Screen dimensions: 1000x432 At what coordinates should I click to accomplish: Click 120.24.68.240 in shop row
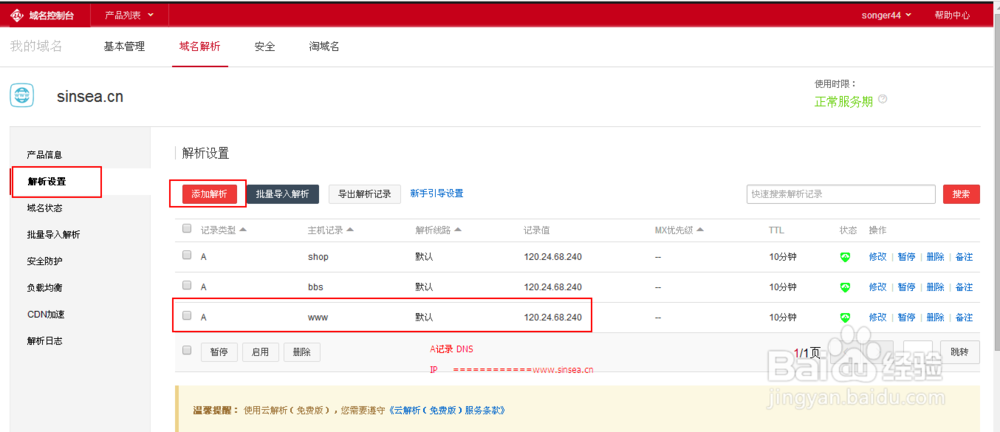coord(553,257)
